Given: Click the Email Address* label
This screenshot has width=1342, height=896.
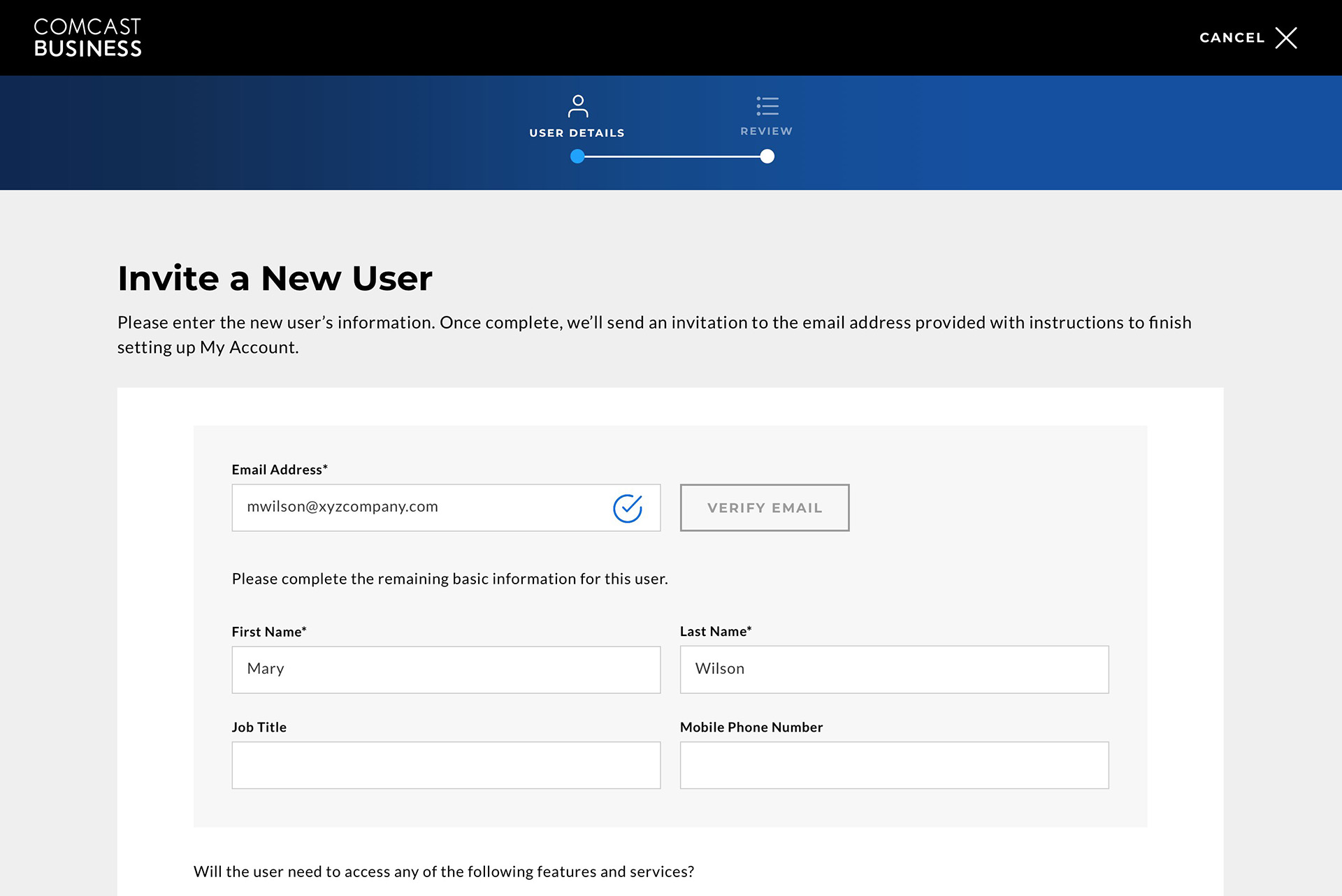Looking at the screenshot, I should click(280, 470).
